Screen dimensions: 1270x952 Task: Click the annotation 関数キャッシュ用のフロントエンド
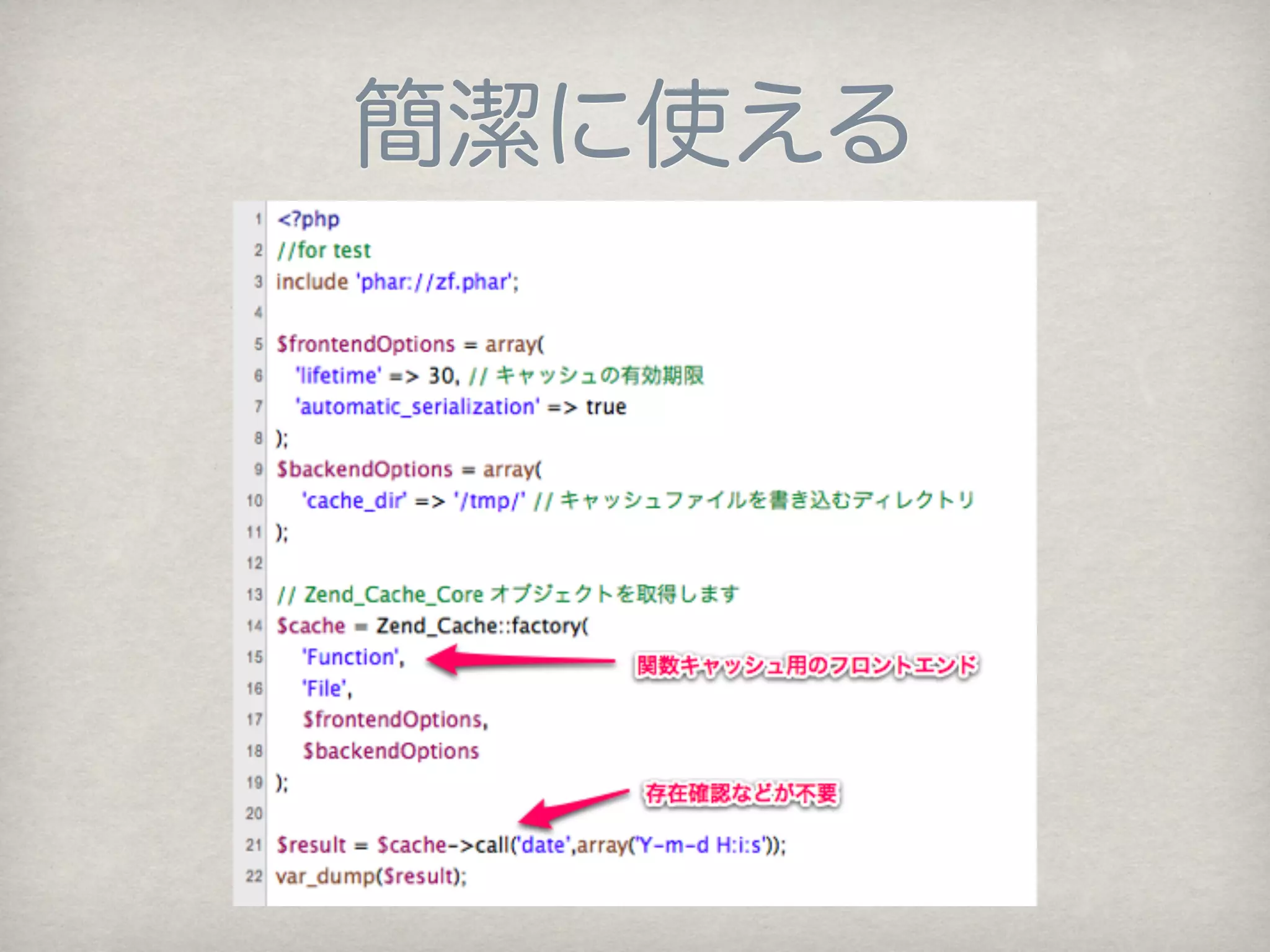click(x=807, y=666)
